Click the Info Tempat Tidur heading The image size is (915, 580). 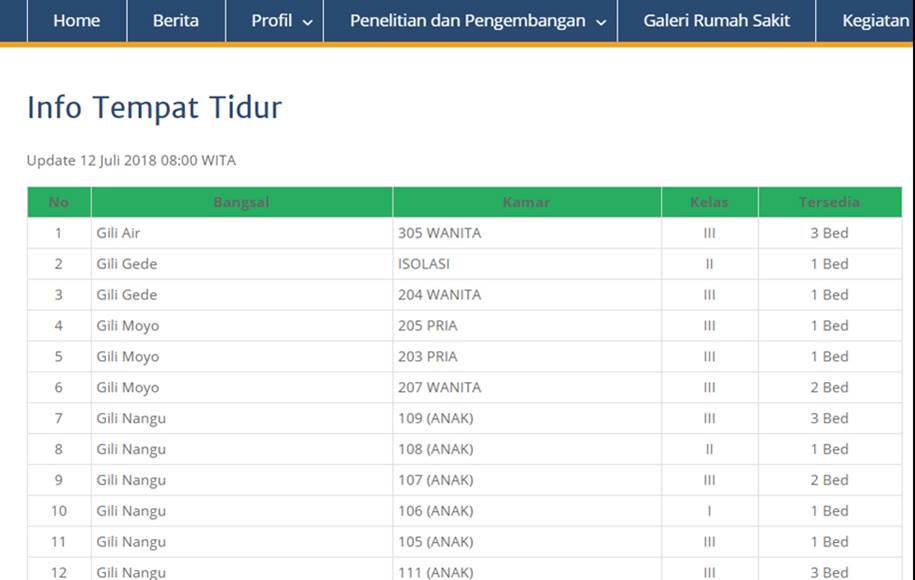[x=154, y=107]
